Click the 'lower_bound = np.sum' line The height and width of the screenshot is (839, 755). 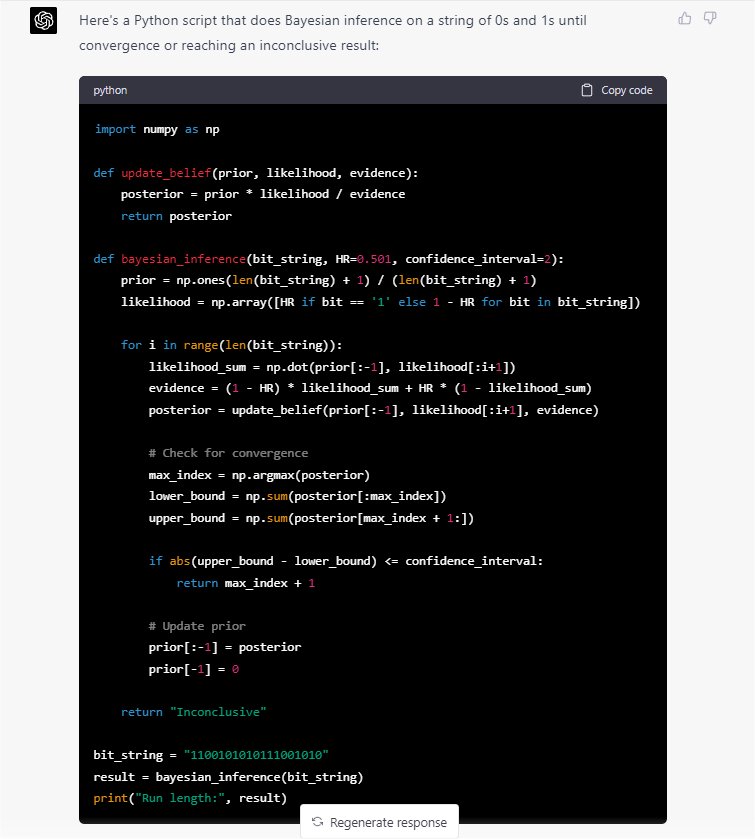(298, 497)
